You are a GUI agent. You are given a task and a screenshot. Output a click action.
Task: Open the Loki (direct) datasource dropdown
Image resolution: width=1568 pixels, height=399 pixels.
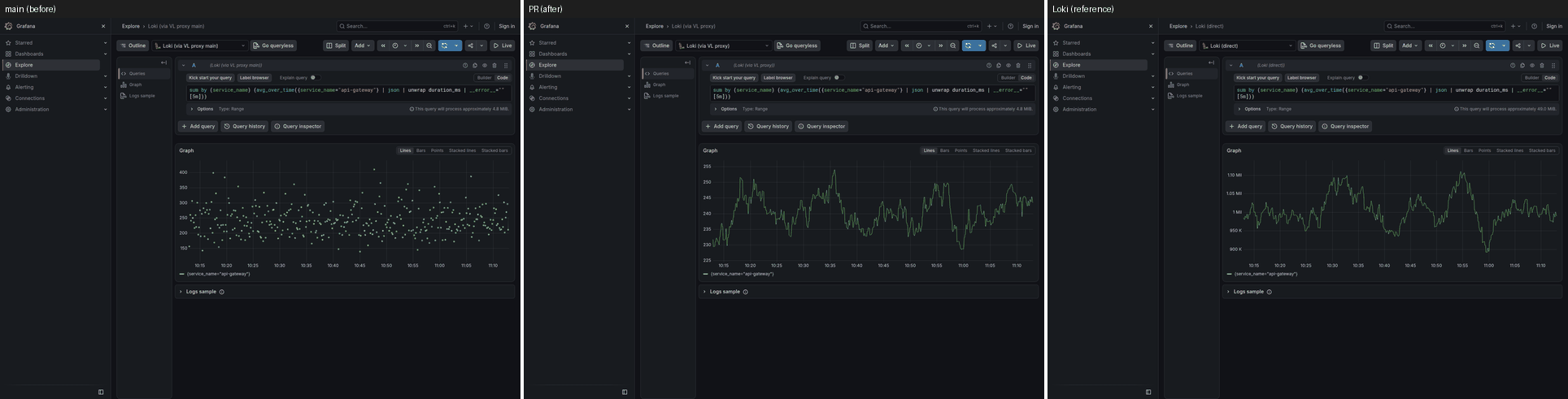click(1248, 46)
